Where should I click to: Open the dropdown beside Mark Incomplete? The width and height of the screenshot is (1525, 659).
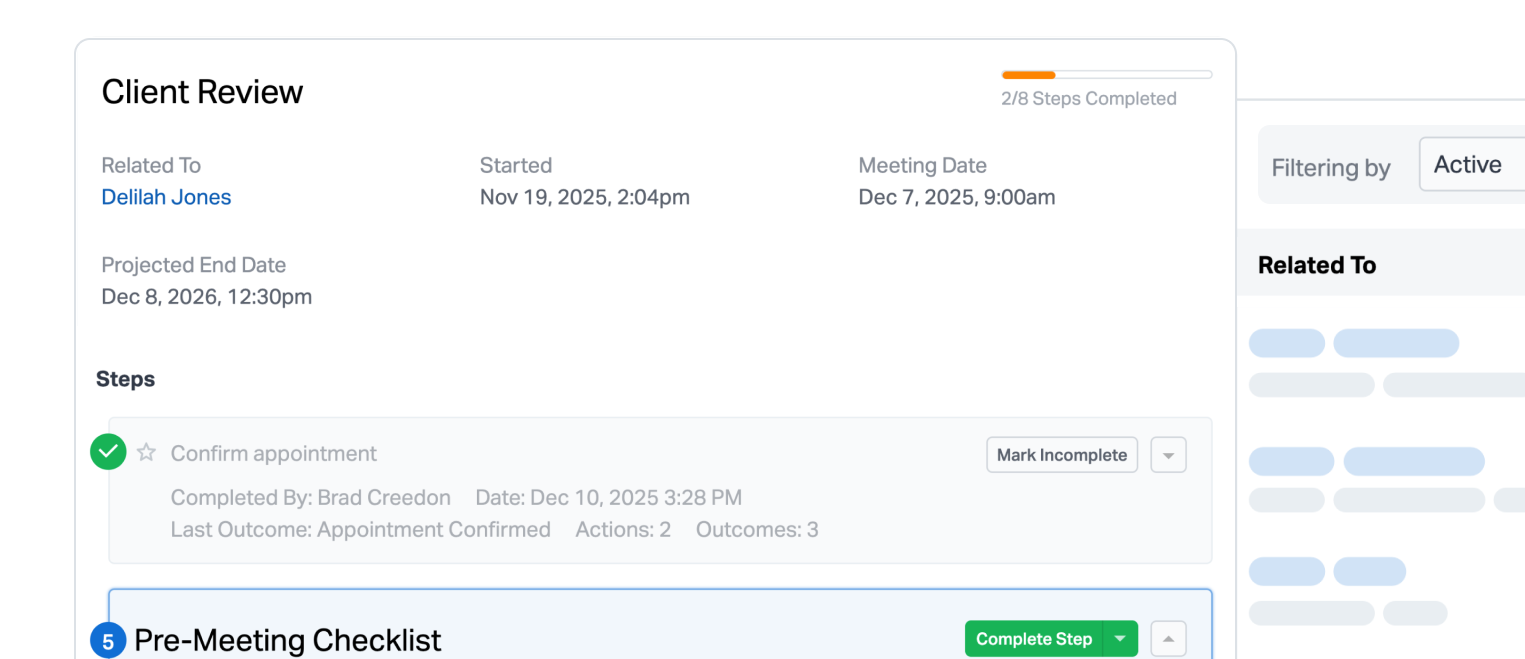[x=1168, y=455]
